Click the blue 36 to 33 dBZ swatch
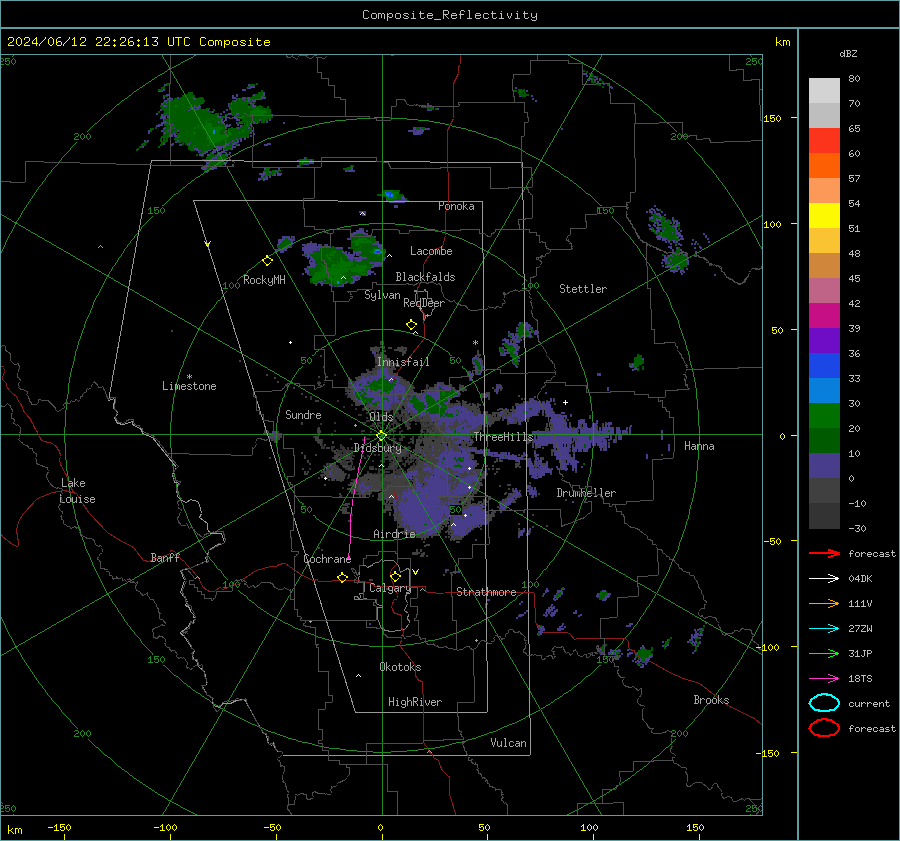 [824, 366]
